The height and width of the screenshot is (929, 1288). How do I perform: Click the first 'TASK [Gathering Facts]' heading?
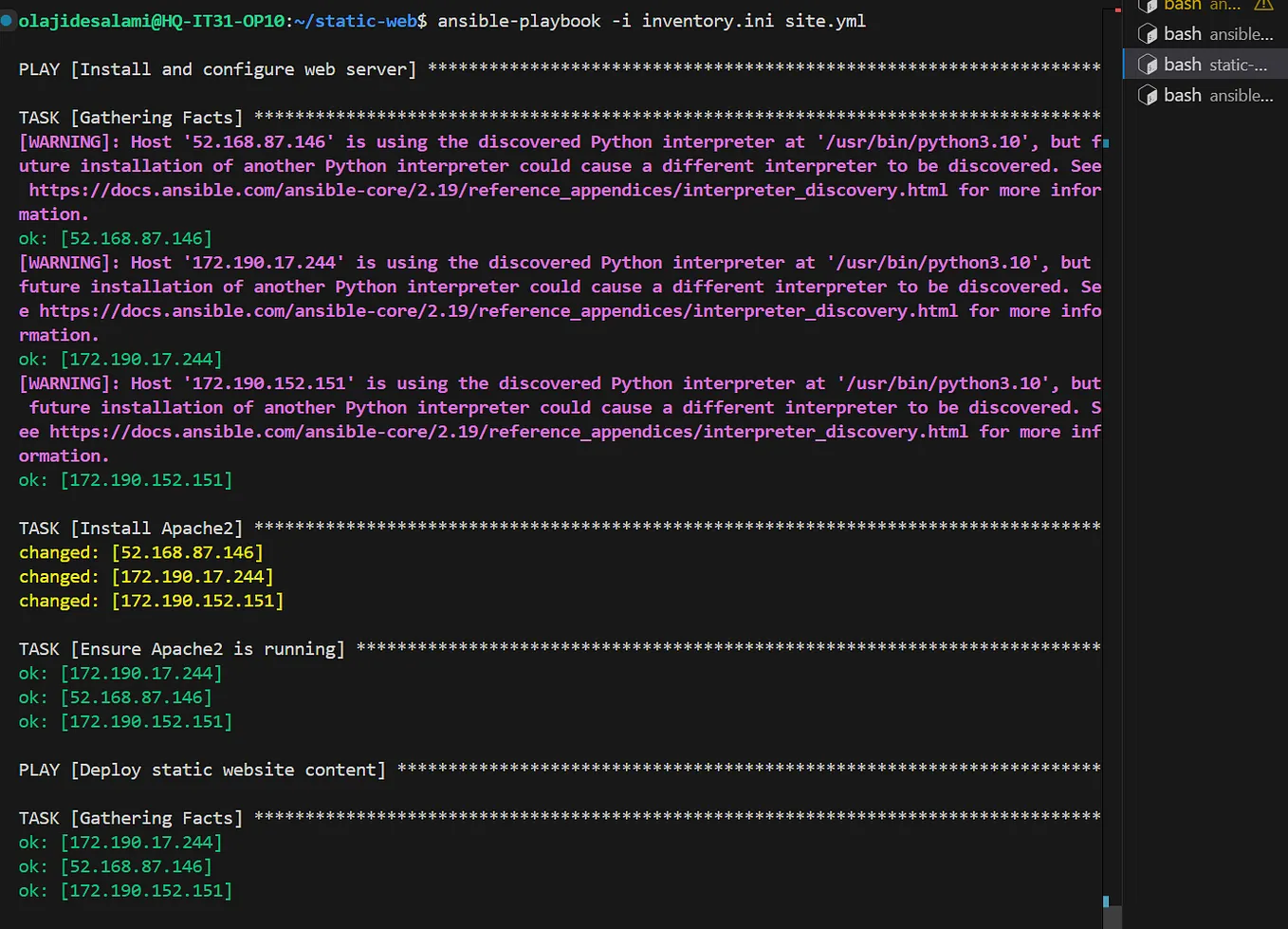coord(131,118)
